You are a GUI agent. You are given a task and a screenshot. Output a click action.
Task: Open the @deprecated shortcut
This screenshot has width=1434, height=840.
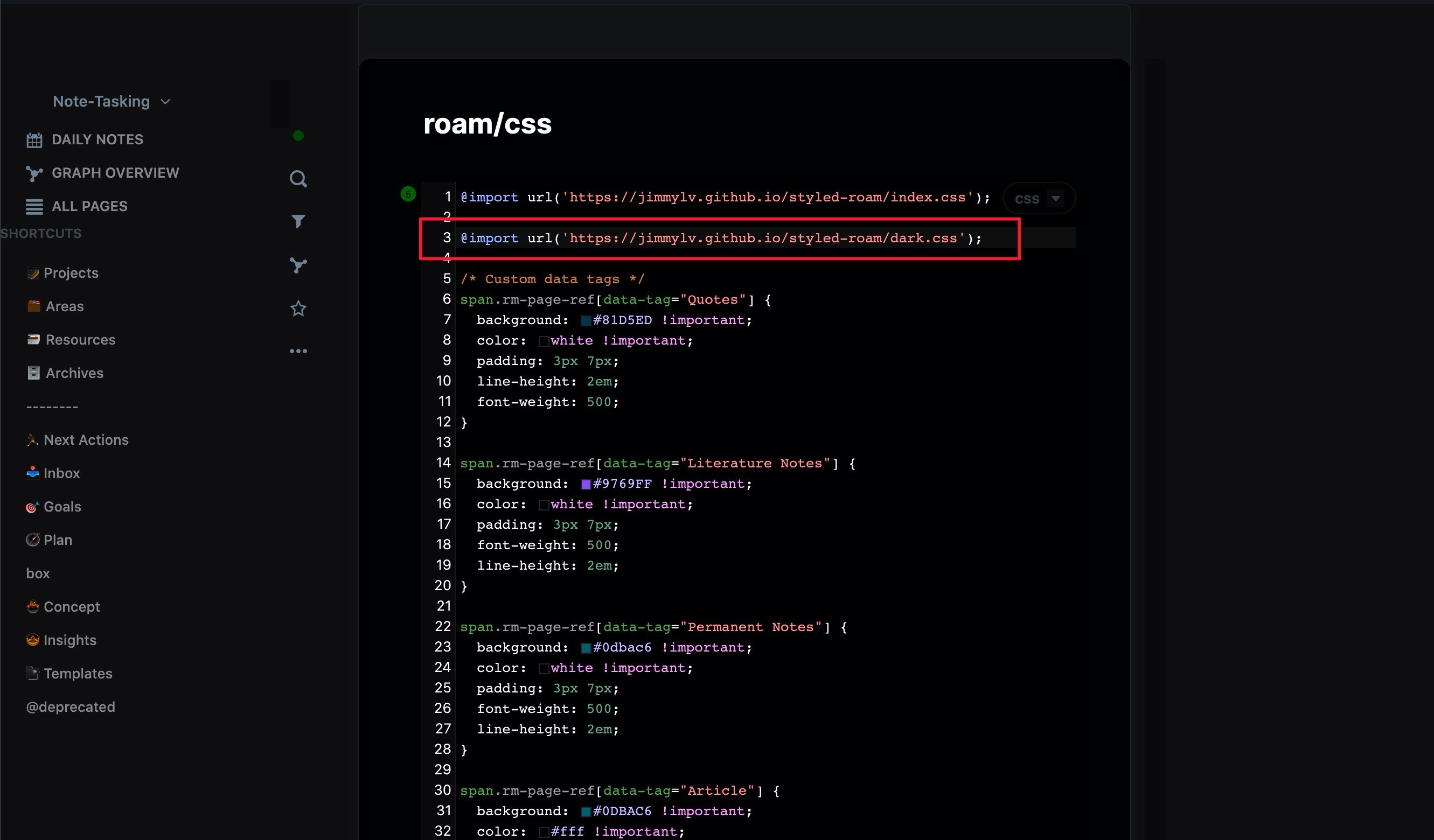[71, 707]
